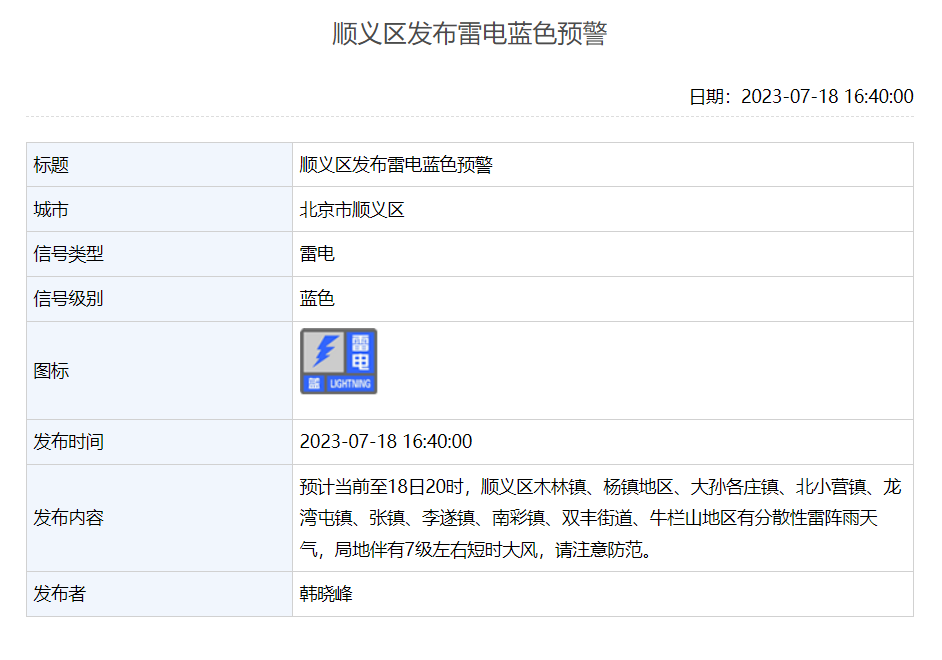The image size is (942, 660).
Task: Click the title value in the 标题 row
Action: tap(396, 165)
